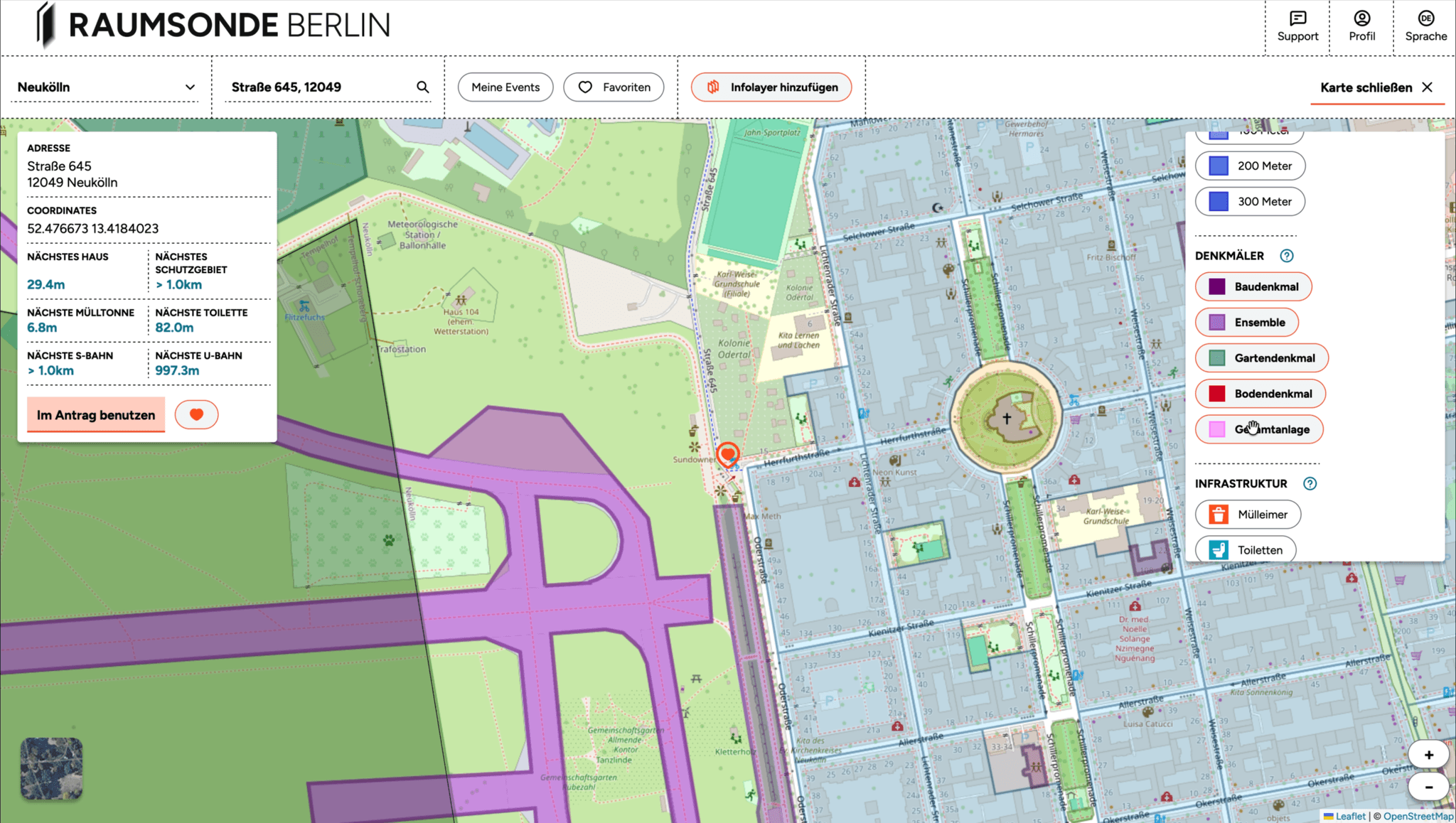Click the search magnifier icon
Image resolution: width=1456 pixels, height=823 pixels.
coord(423,87)
